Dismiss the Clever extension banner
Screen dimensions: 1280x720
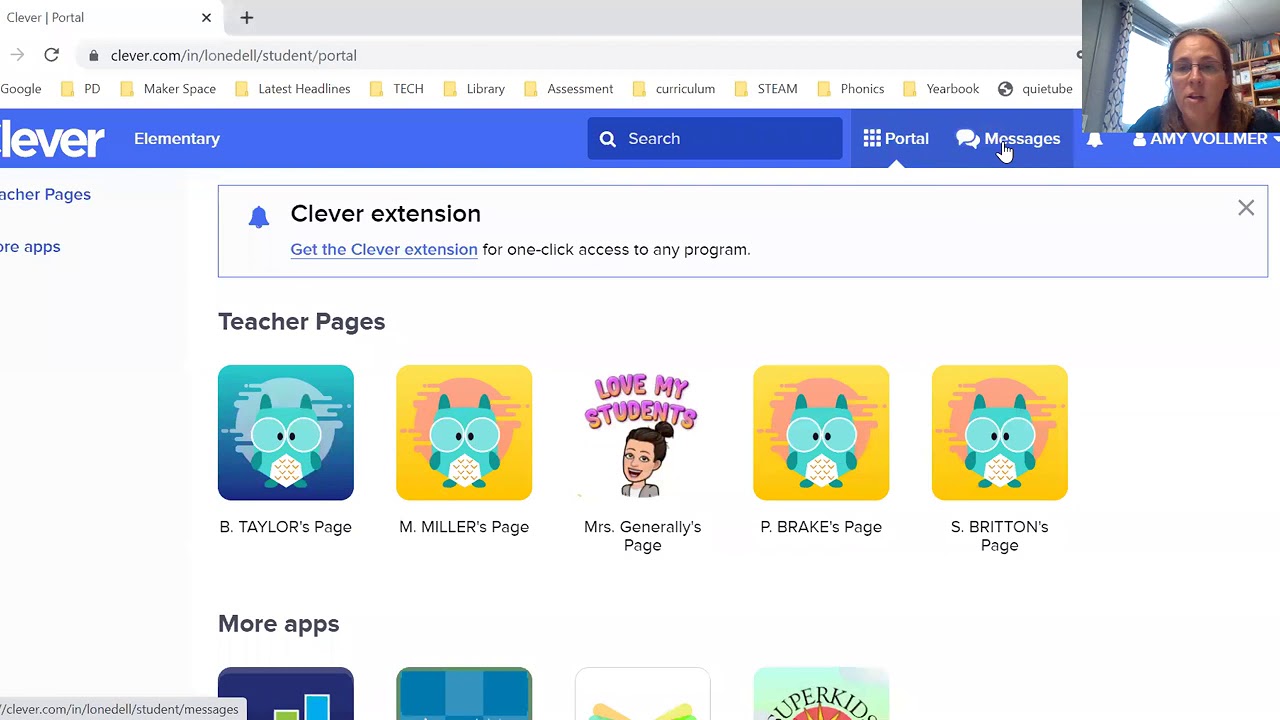coord(1246,208)
